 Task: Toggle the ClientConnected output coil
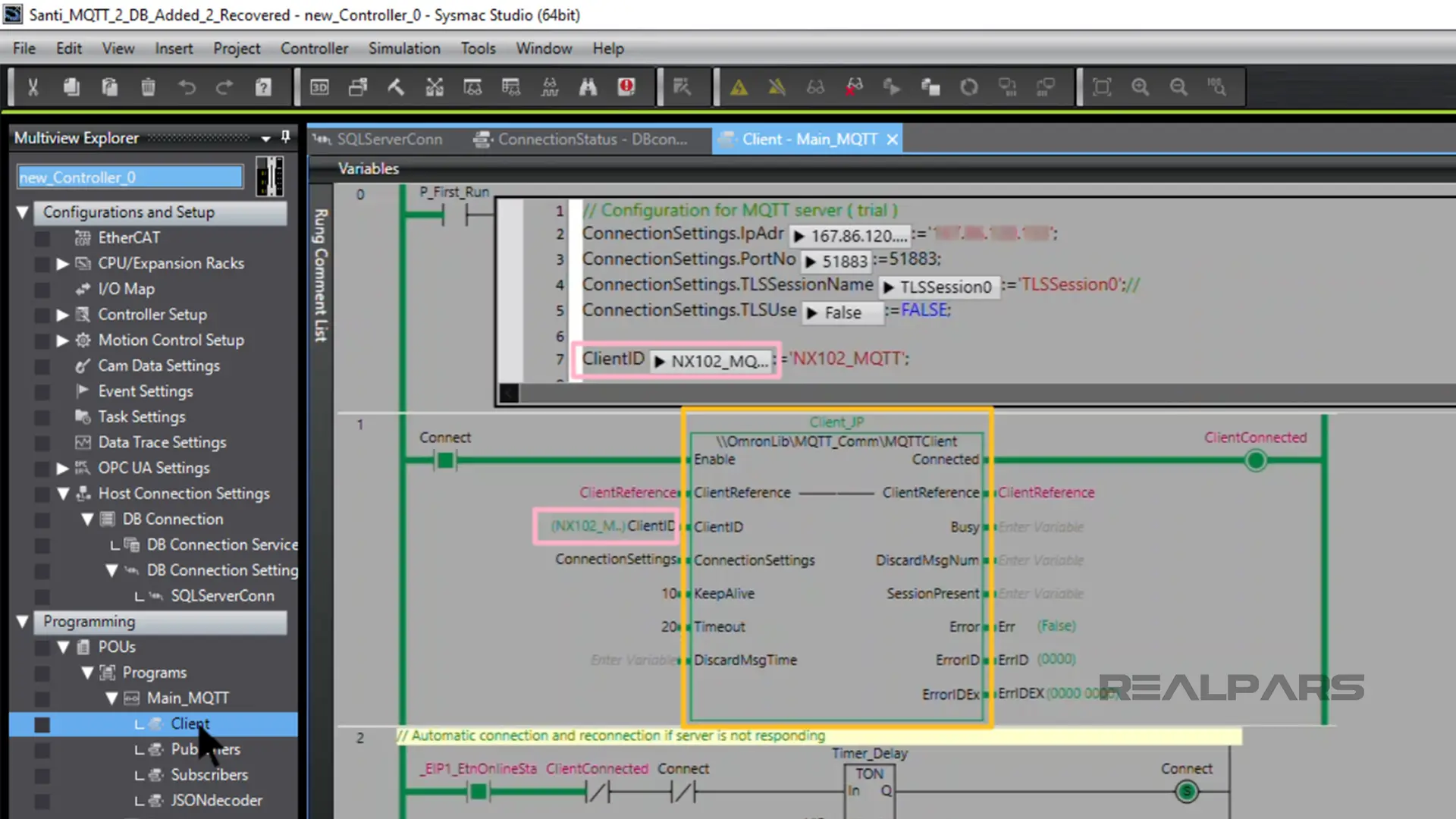[x=1256, y=460]
